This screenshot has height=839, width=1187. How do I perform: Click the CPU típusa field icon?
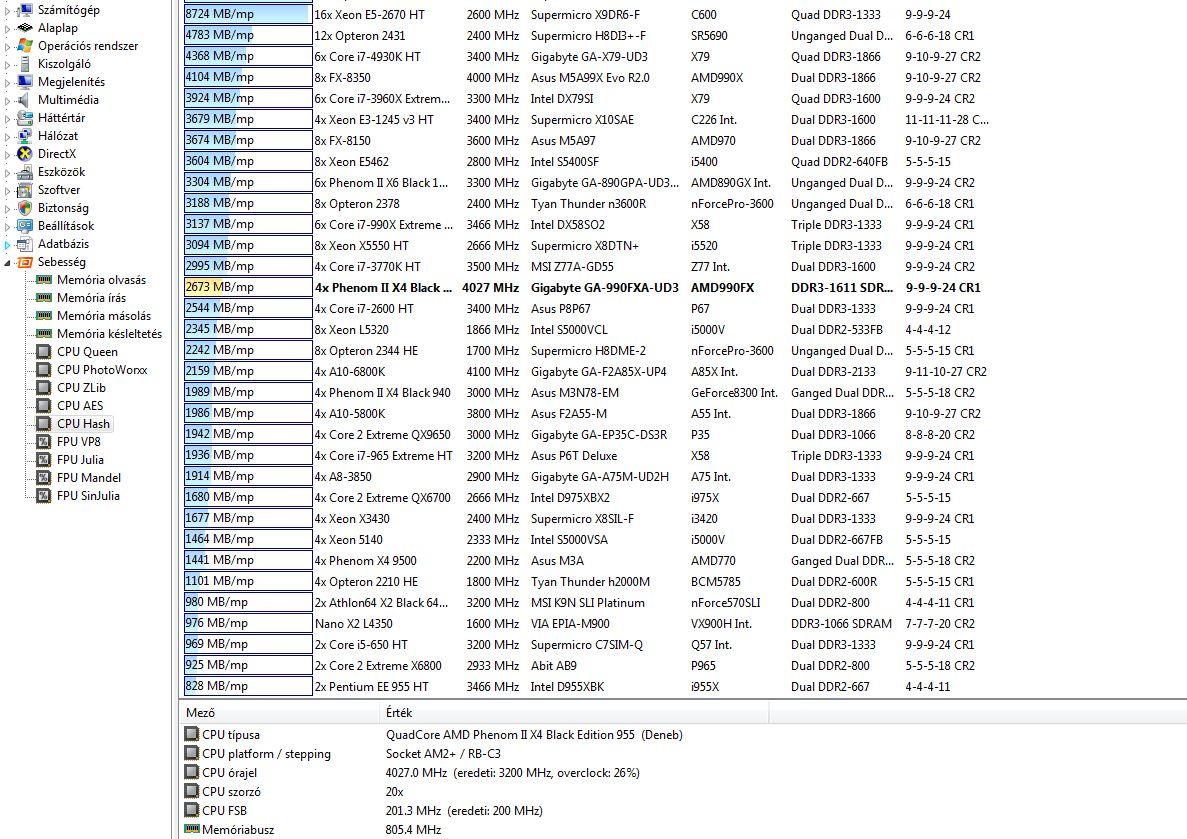192,735
